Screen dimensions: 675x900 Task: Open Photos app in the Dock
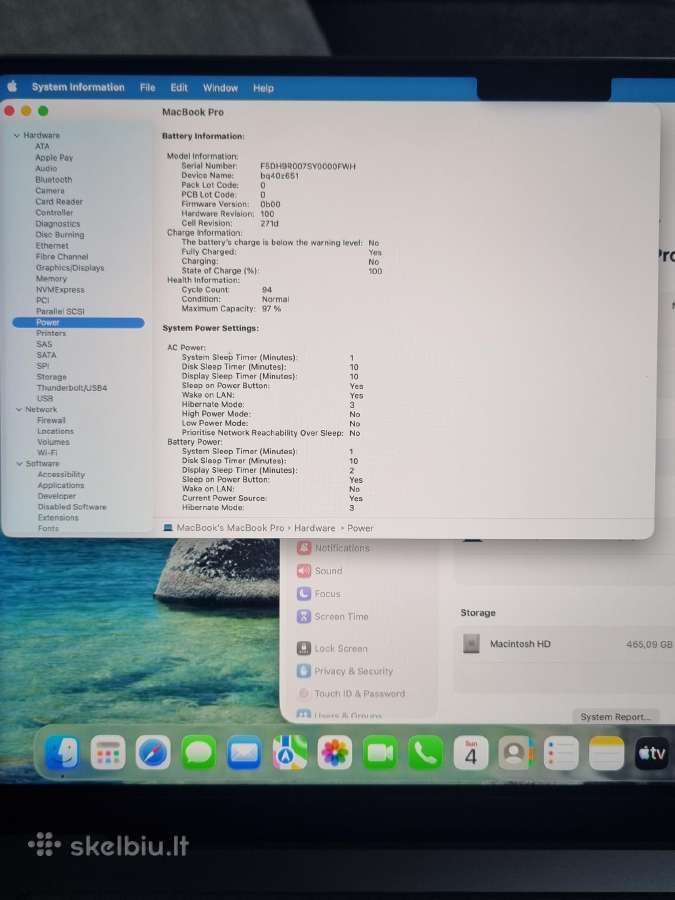[x=335, y=752]
